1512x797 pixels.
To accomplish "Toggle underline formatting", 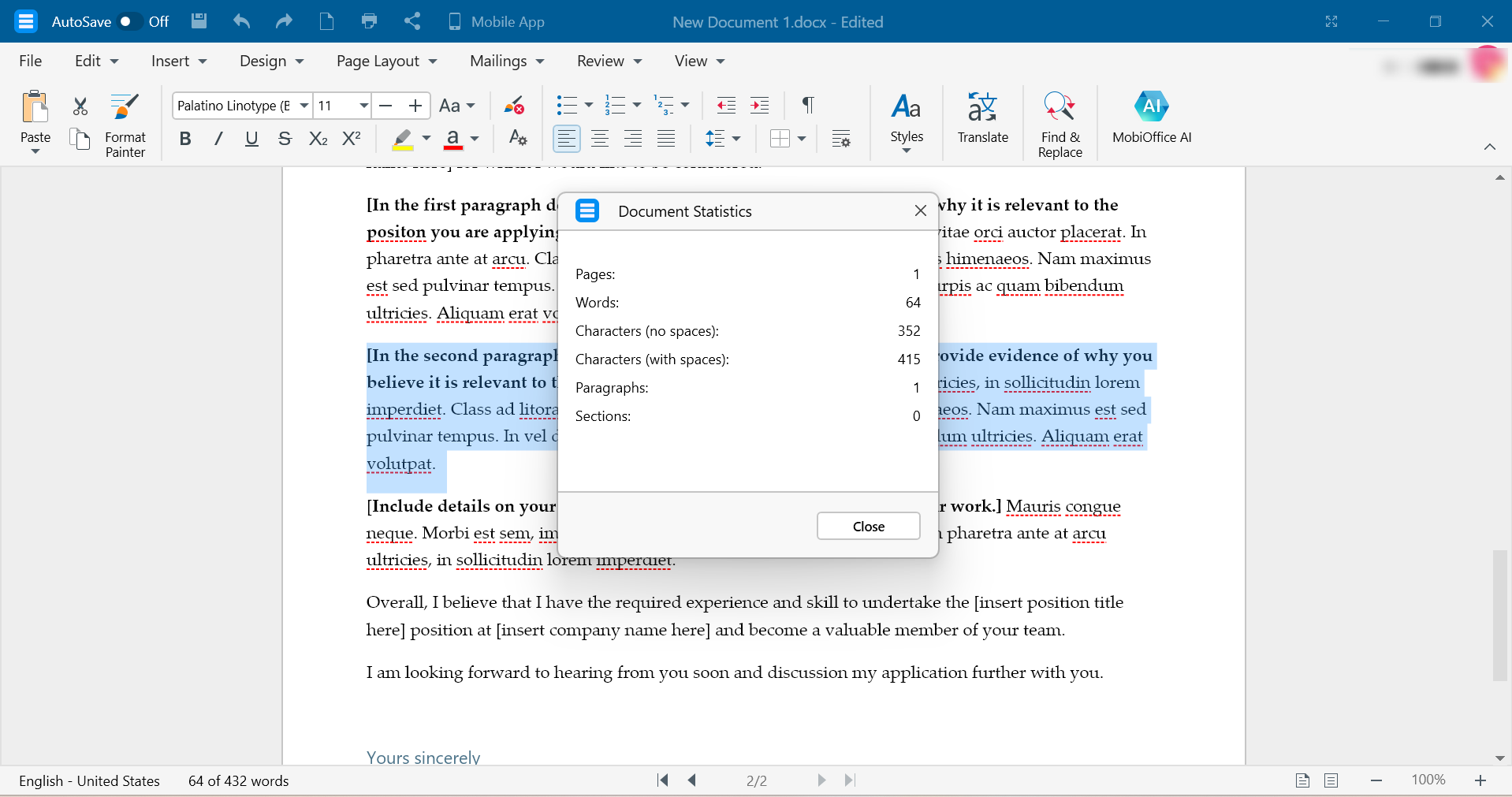I will (x=251, y=139).
